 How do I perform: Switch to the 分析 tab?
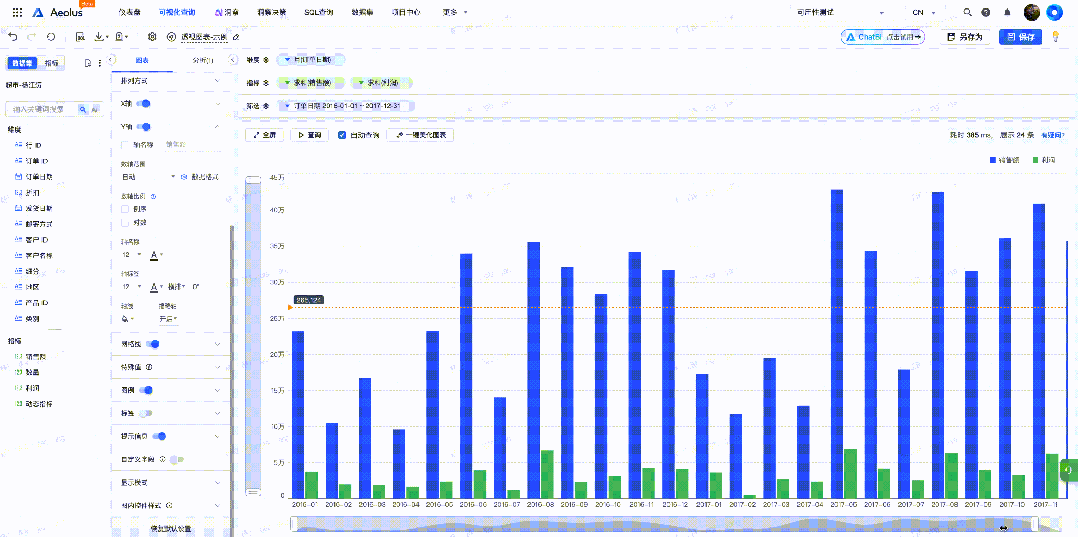tap(202, 60)
